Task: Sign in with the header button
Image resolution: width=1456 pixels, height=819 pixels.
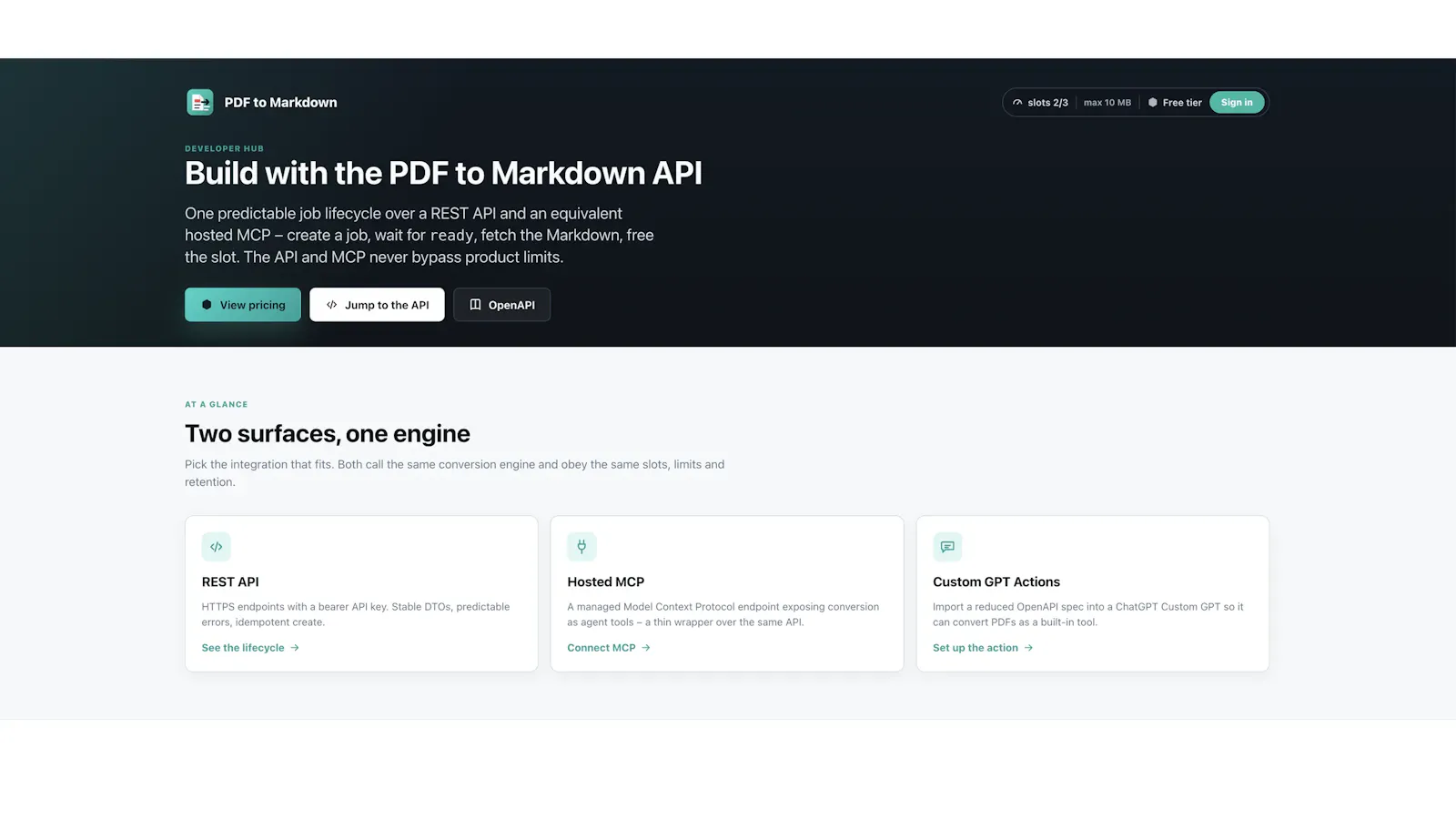Action: (1237, 103)
